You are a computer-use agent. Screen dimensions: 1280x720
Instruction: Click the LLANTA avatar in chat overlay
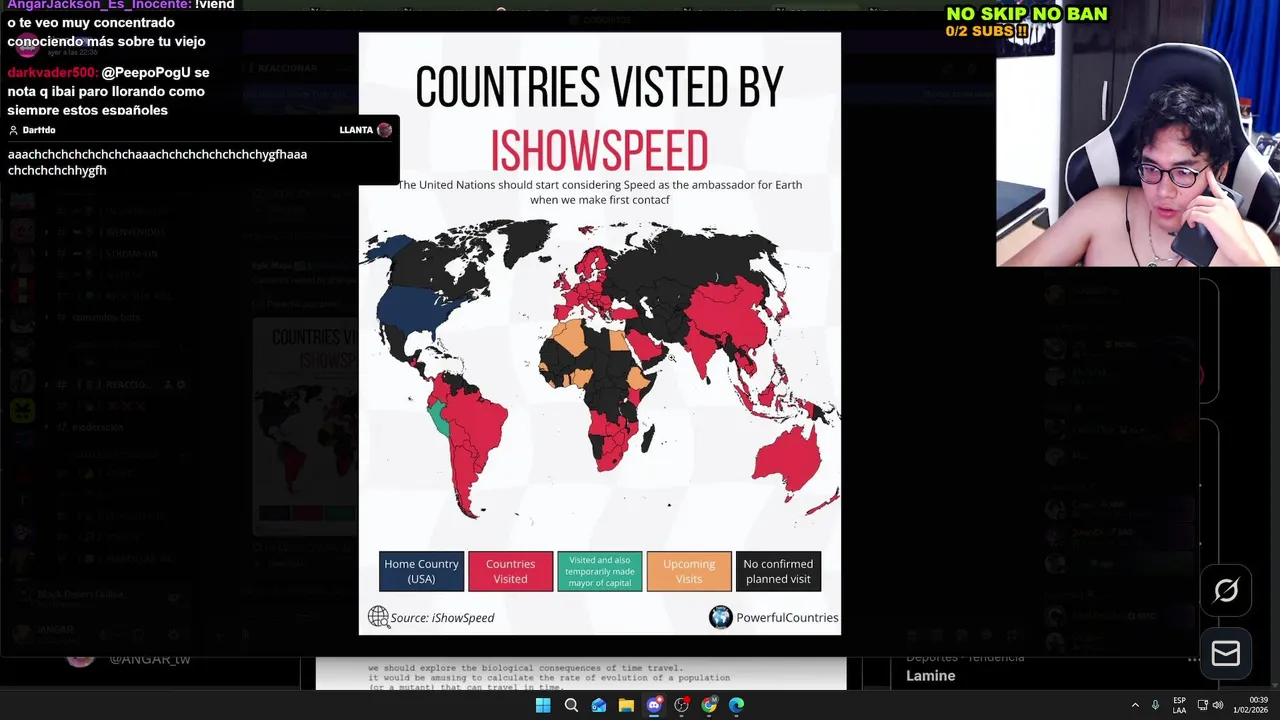coord(384,130)
